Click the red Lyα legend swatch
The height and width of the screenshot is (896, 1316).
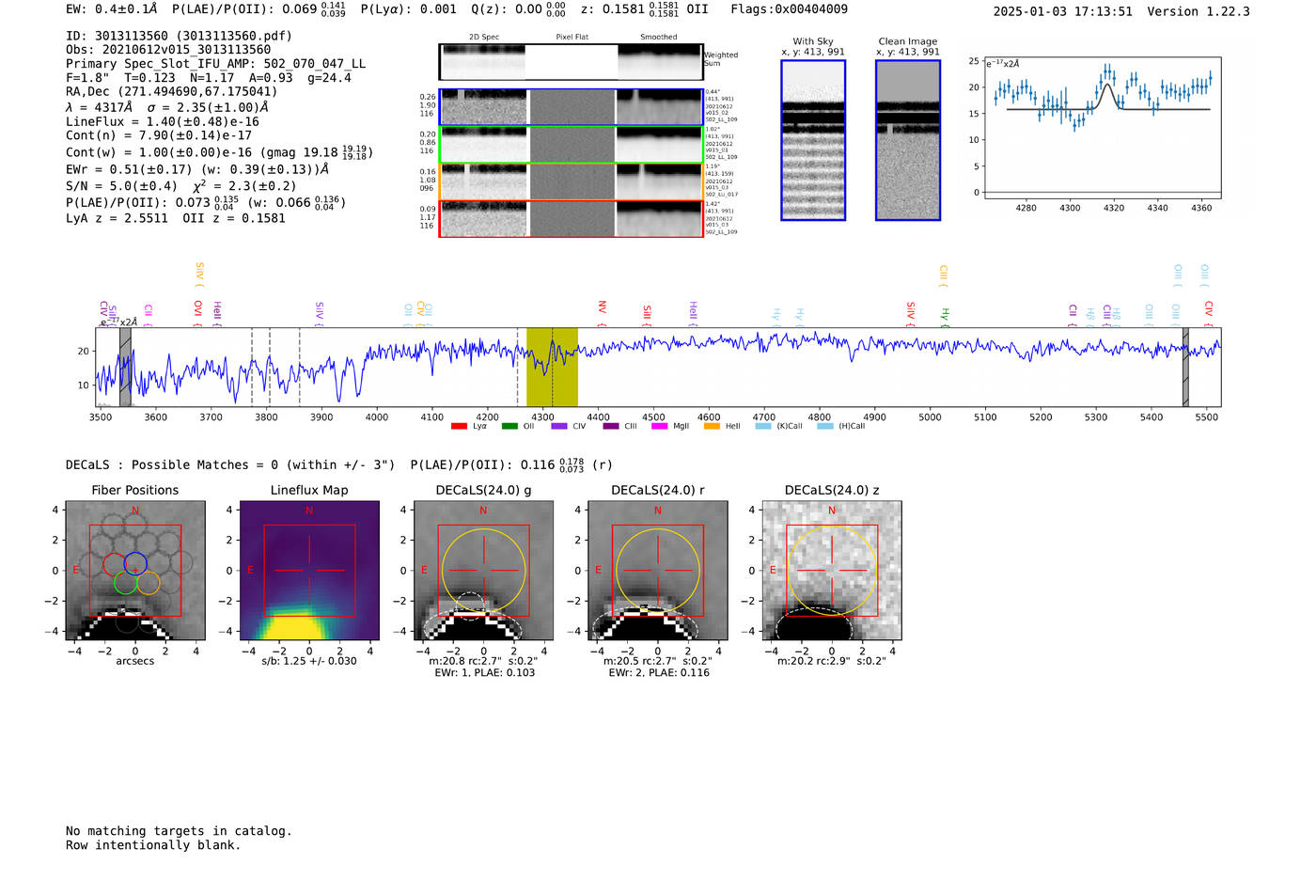[x=459, y=427]
